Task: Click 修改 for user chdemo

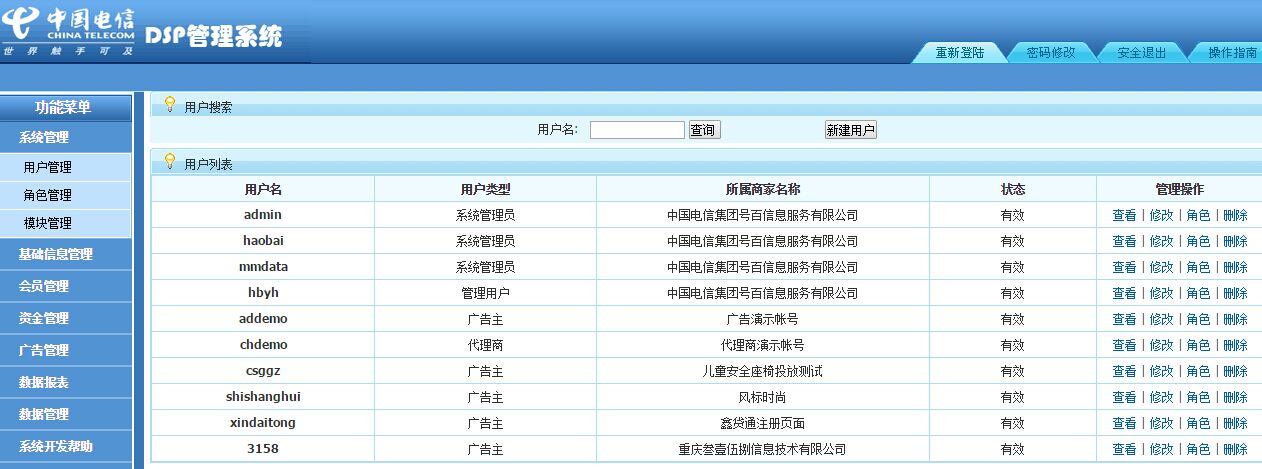Action: (1161, 345)
